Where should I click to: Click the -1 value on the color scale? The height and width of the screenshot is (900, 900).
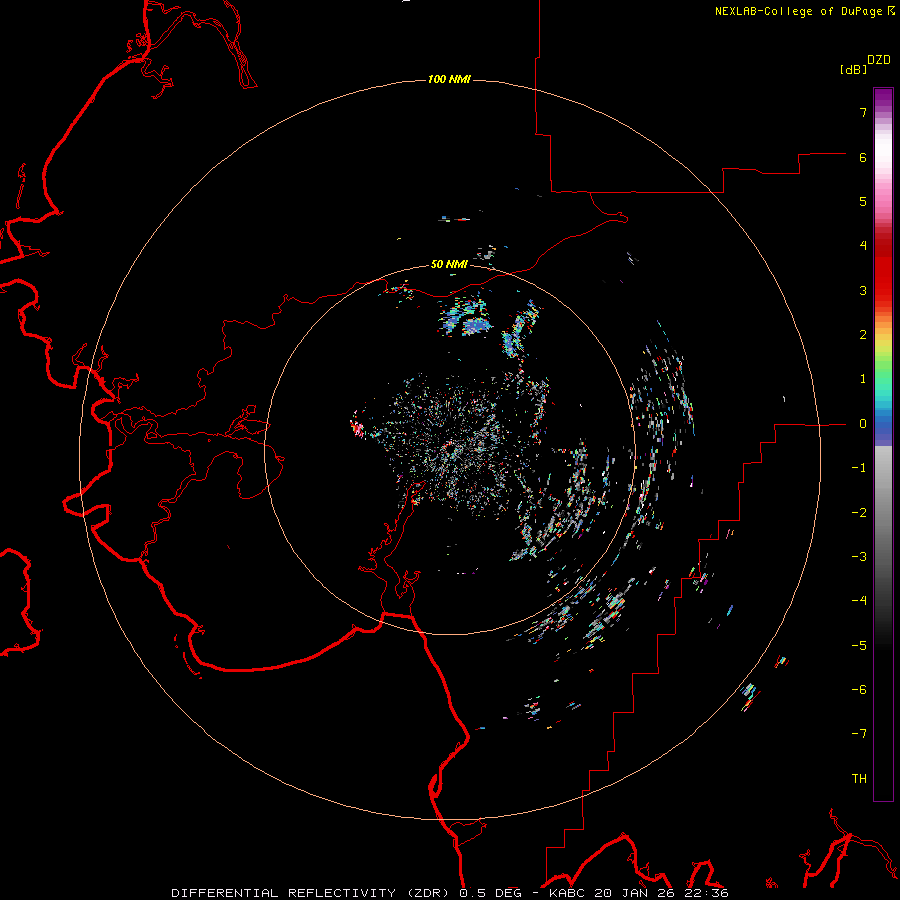pos(859,468)
